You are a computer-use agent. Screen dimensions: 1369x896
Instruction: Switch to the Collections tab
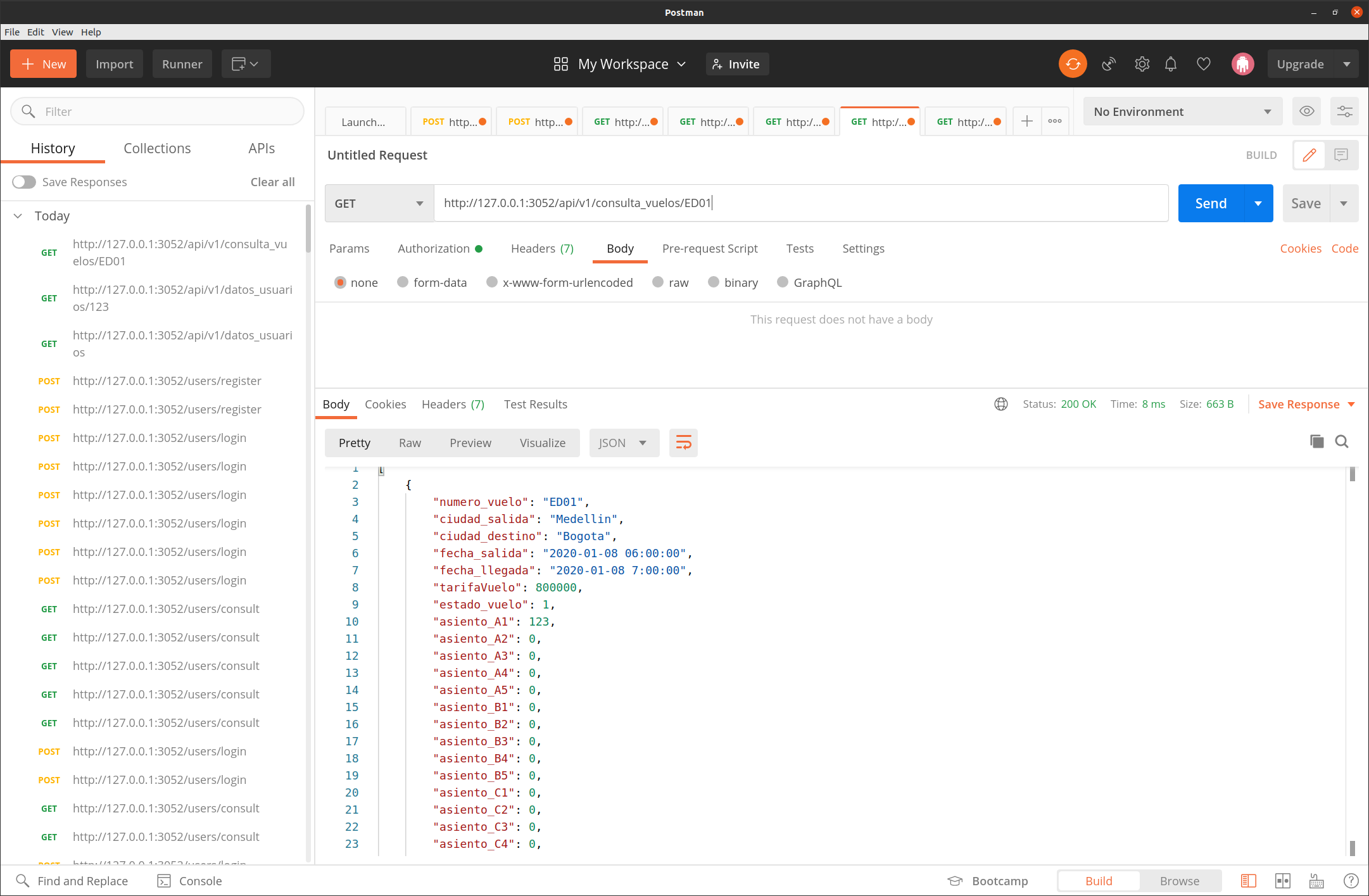[x=157, y=148]
